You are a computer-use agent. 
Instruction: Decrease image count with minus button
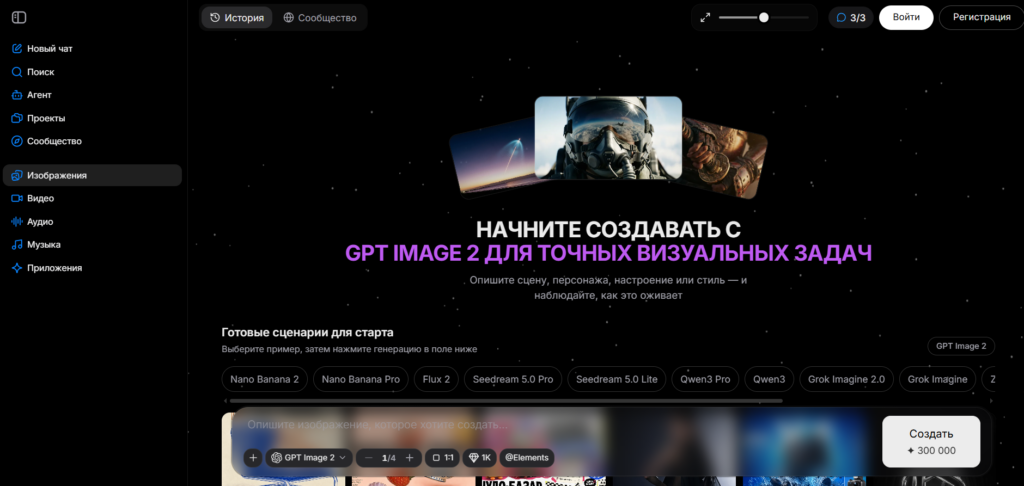click(368, 458)
